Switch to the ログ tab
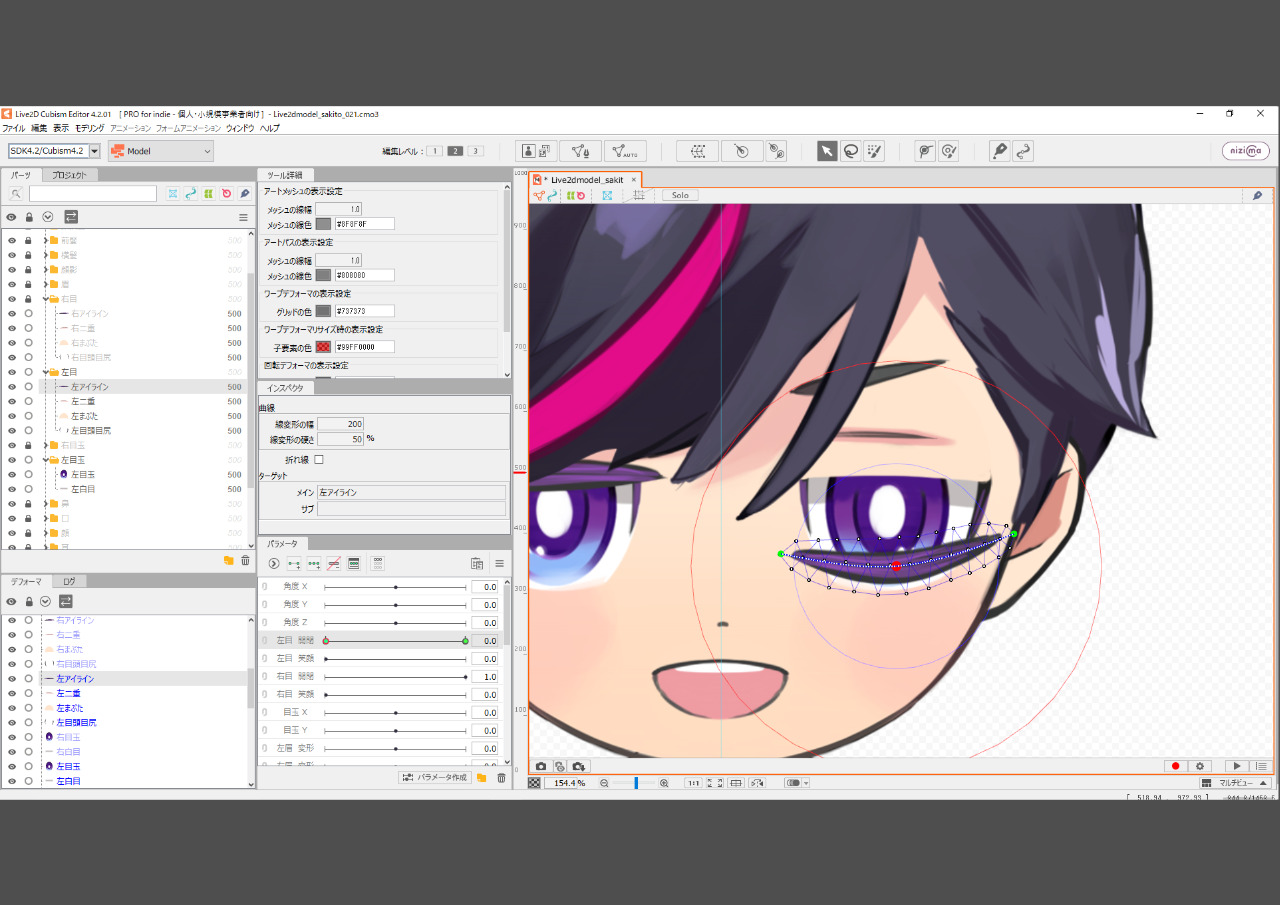This screenshot has width=1280, height=905. (x=69, y=581)
